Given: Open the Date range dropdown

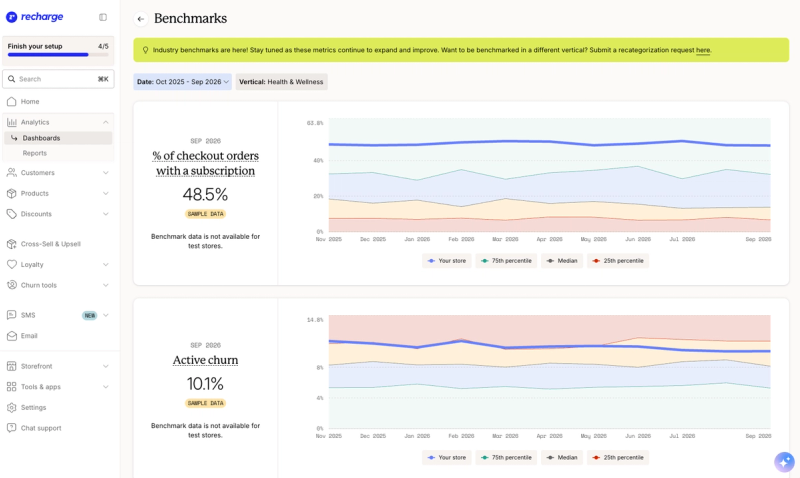Looking at the screenshot, I should click(x=183, y=82).
